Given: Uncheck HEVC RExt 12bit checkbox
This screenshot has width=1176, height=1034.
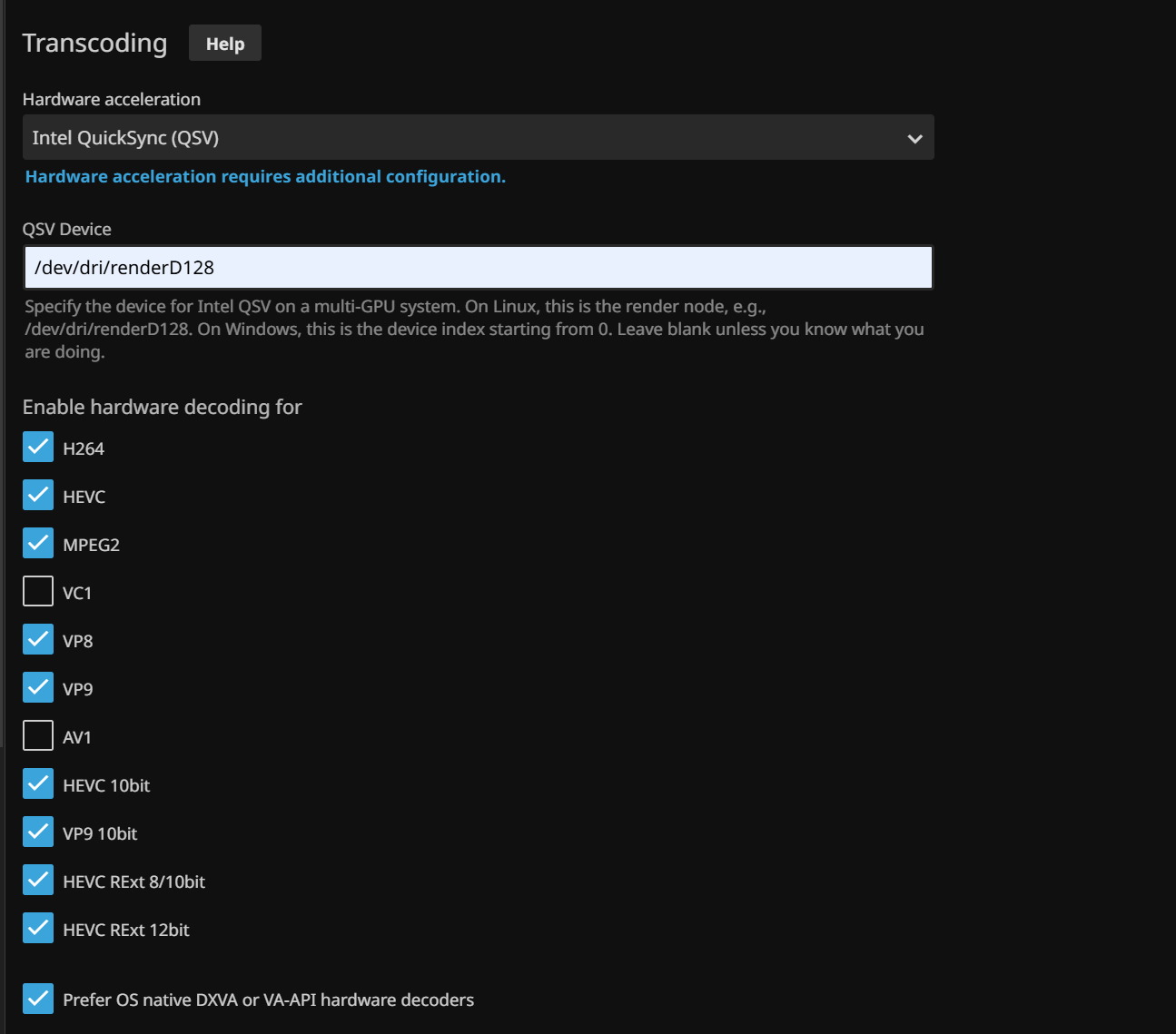Looking at the screenshot, I should point(38,929).
